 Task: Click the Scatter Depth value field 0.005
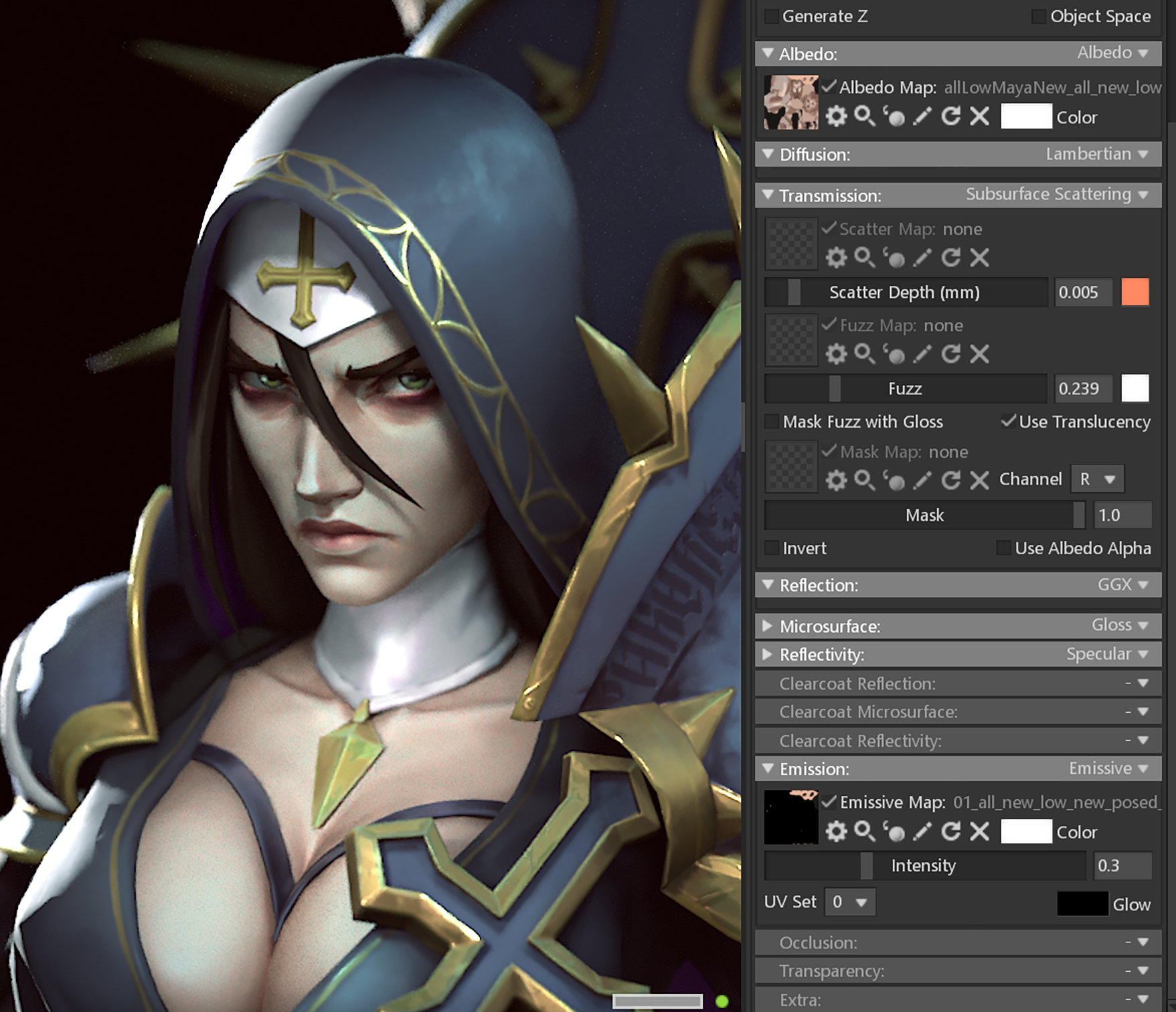click(1084, 292)
